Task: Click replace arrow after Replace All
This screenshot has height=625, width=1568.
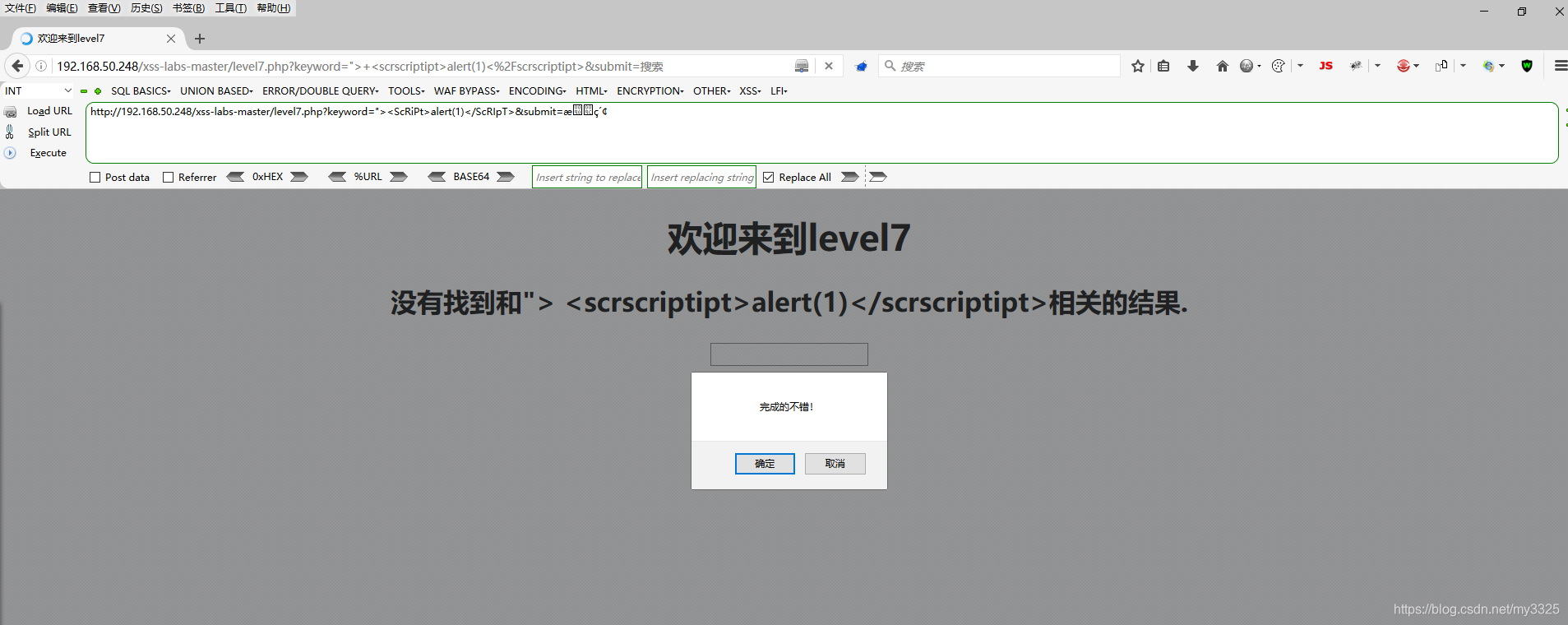Action: point(850,177)
